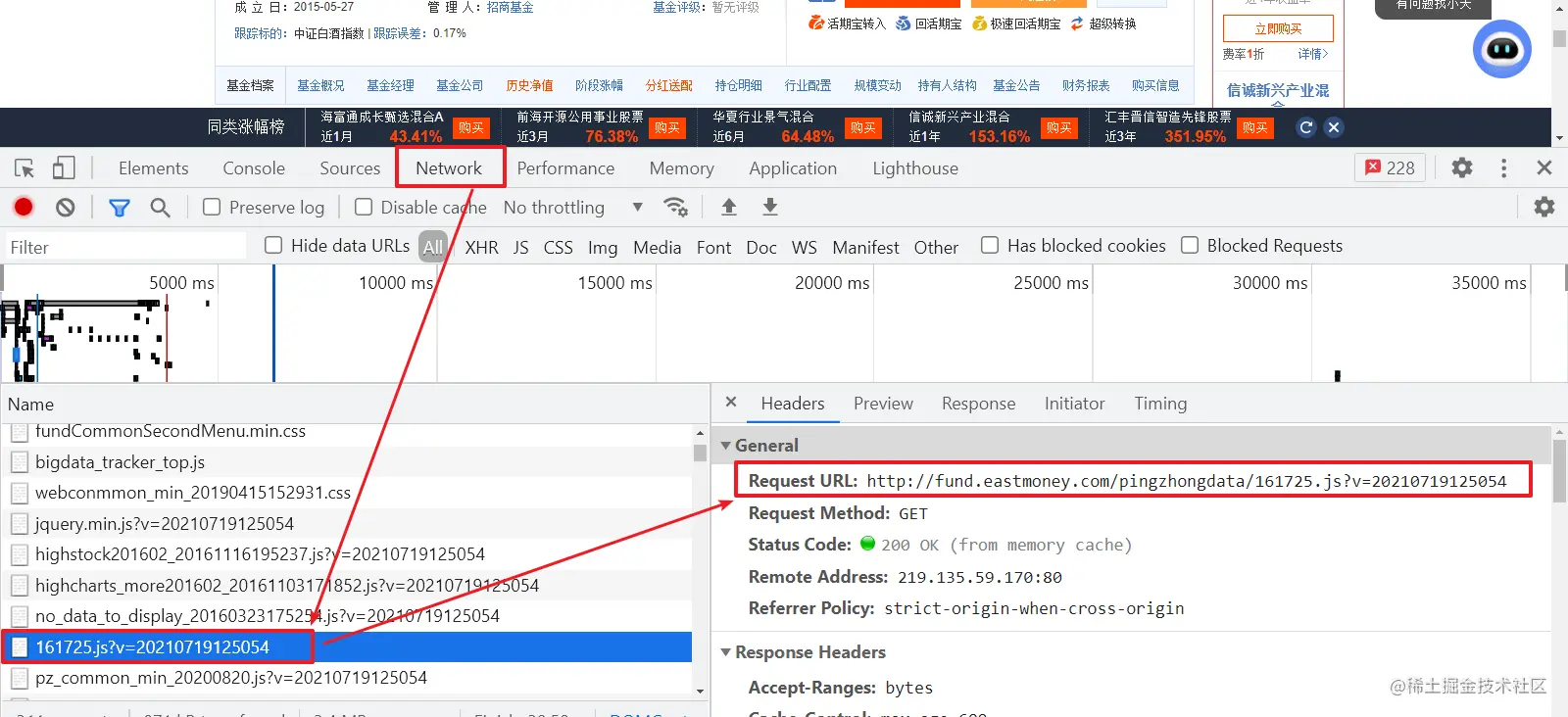Refresh the fund ranking banner
This screenshot has height=717, width=1568.
pos(1305,127)
